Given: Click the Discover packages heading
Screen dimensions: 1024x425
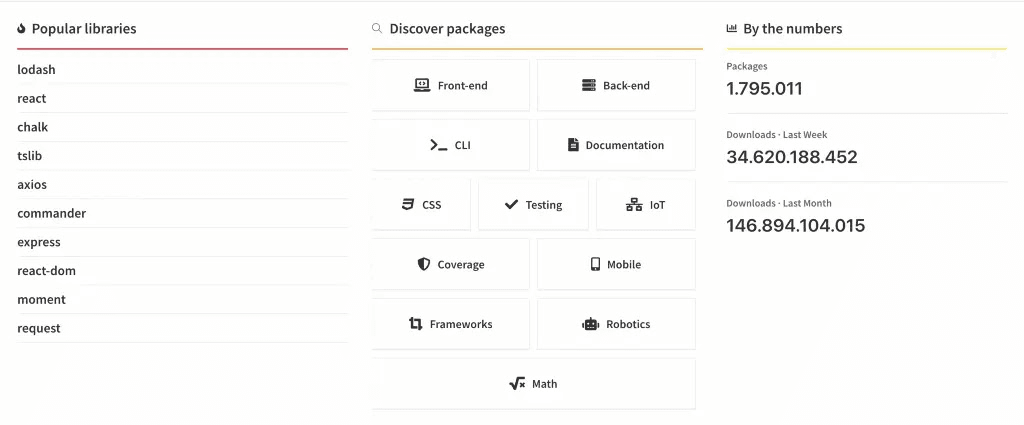Looking at the screenshot, I should click(x=447, y=29).
